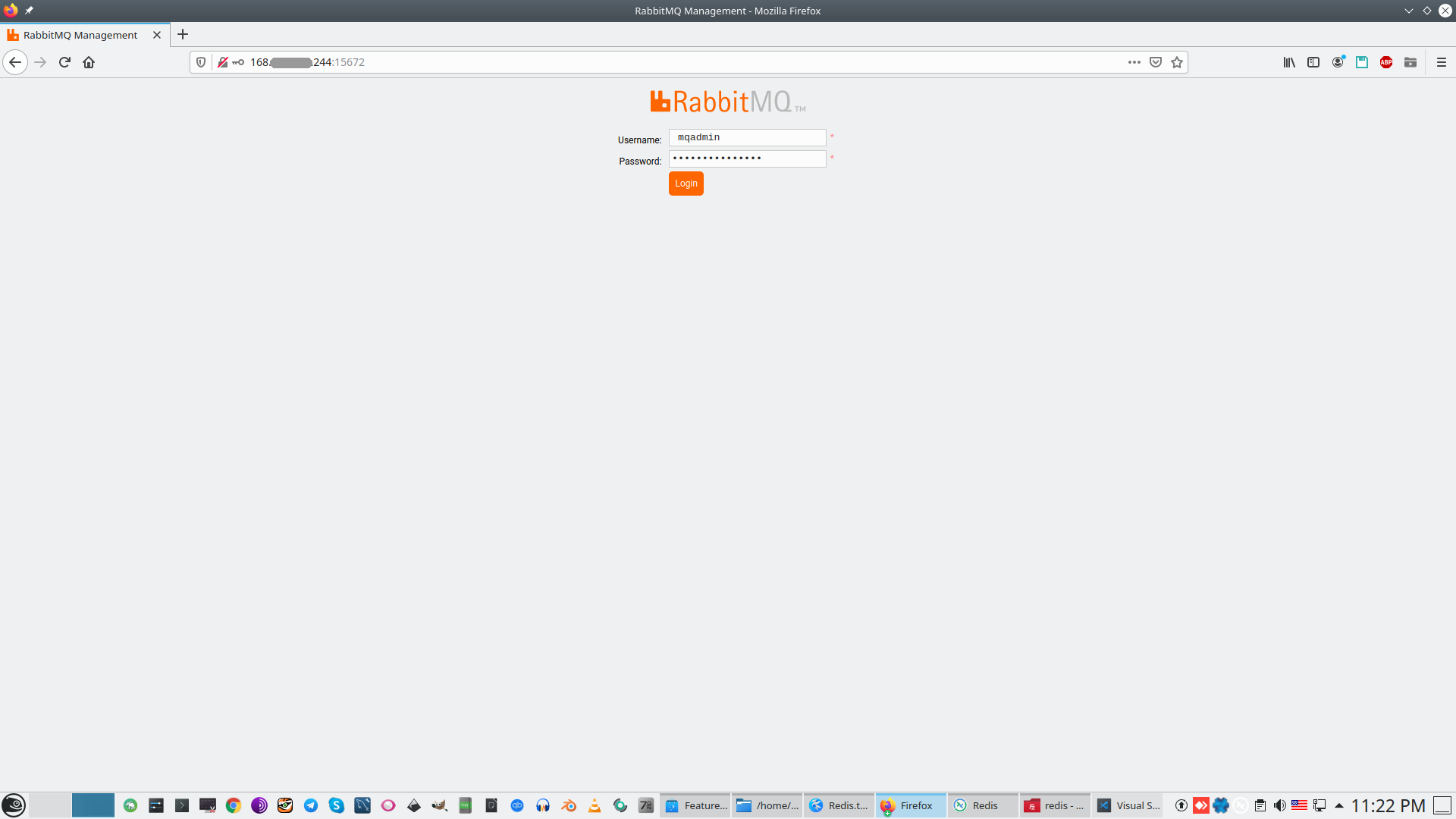Open tracking protection shield icon
This screenshot has height=819, width=1456.
201,62
